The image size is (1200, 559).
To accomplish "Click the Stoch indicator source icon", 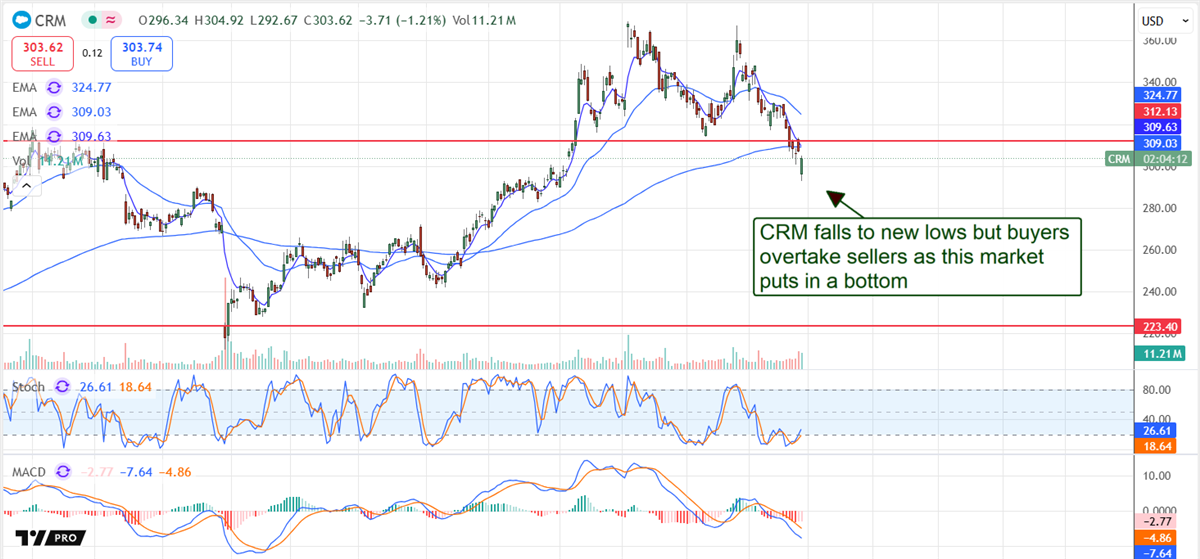I will point(63,385).
